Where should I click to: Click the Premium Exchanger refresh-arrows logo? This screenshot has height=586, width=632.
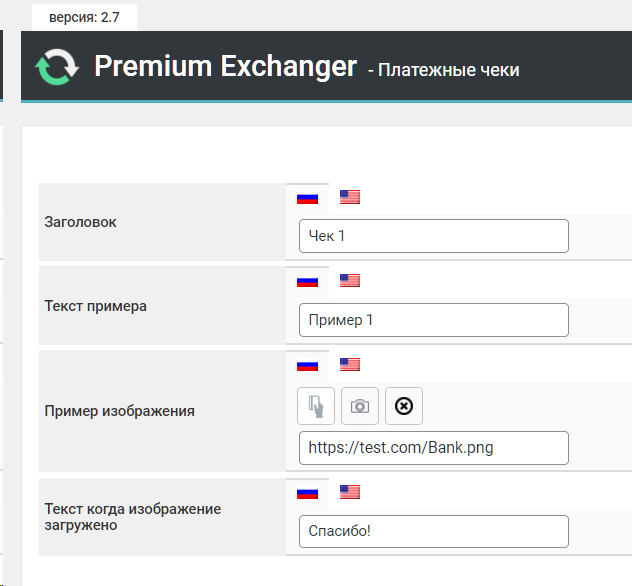click(57, 67)
